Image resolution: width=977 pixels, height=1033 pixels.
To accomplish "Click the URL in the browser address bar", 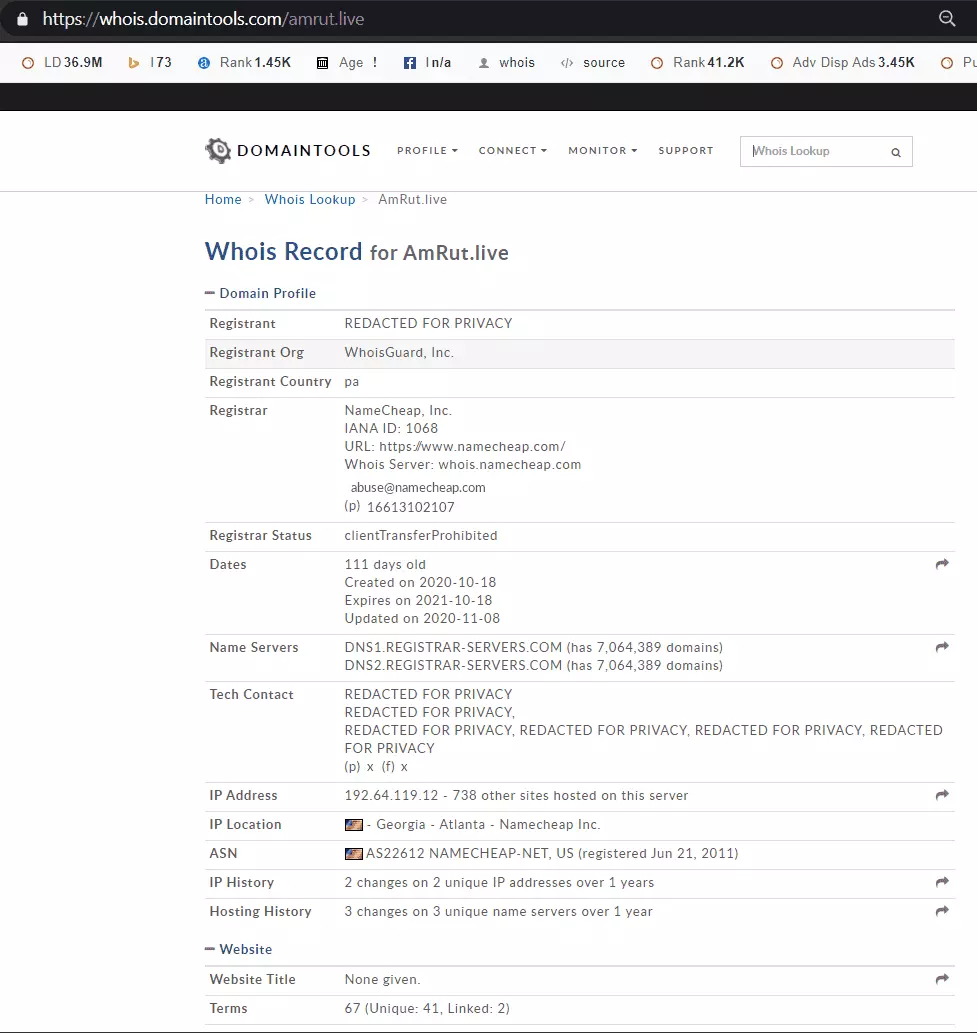I will tap(203, 18).
